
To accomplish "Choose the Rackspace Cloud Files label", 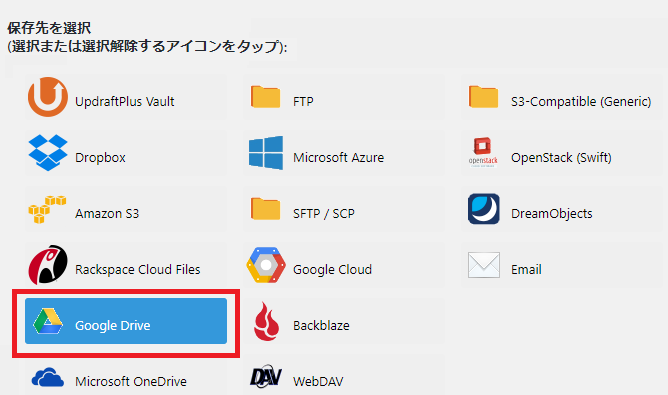I will (138, 270).
